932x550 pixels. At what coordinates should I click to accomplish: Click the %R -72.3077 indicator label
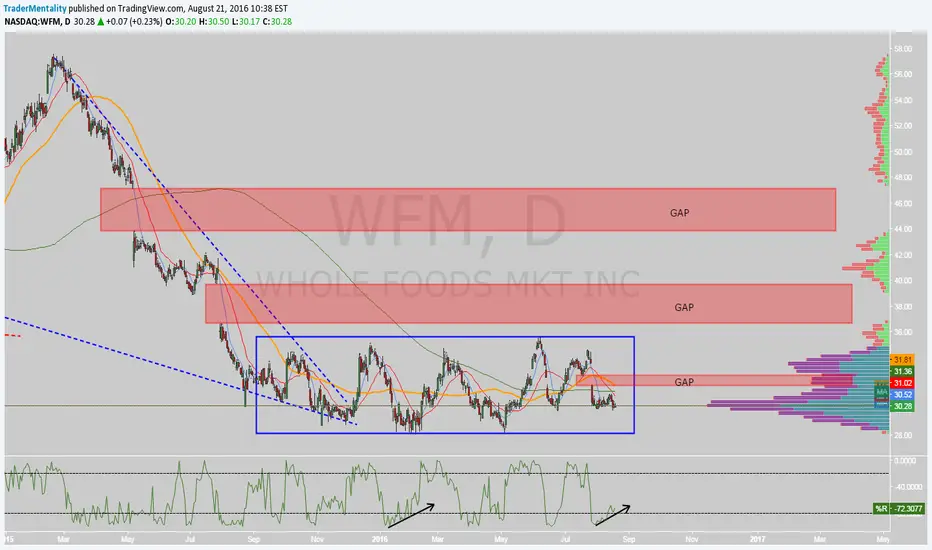(x=899, y=508)
